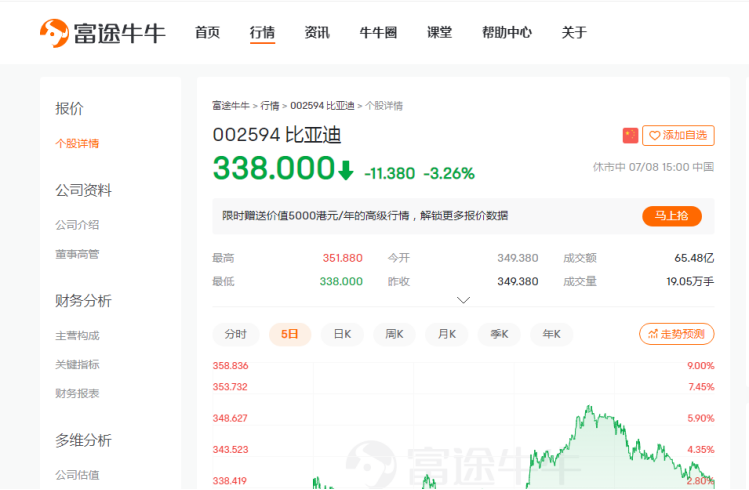749x490 pixels.
Task: Go to 资讯 in navigation bar
Action: (x=317, y=32)
